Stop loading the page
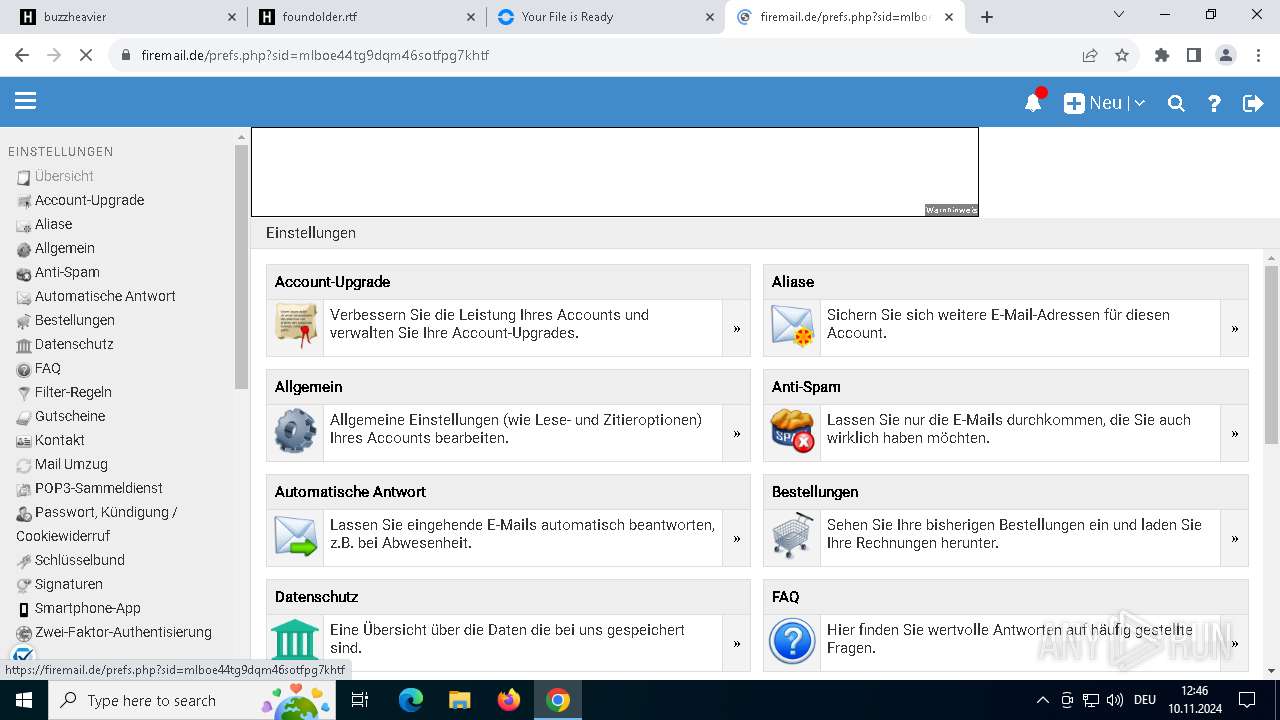This screenshot has height=720, width=1280. [86, 55]
